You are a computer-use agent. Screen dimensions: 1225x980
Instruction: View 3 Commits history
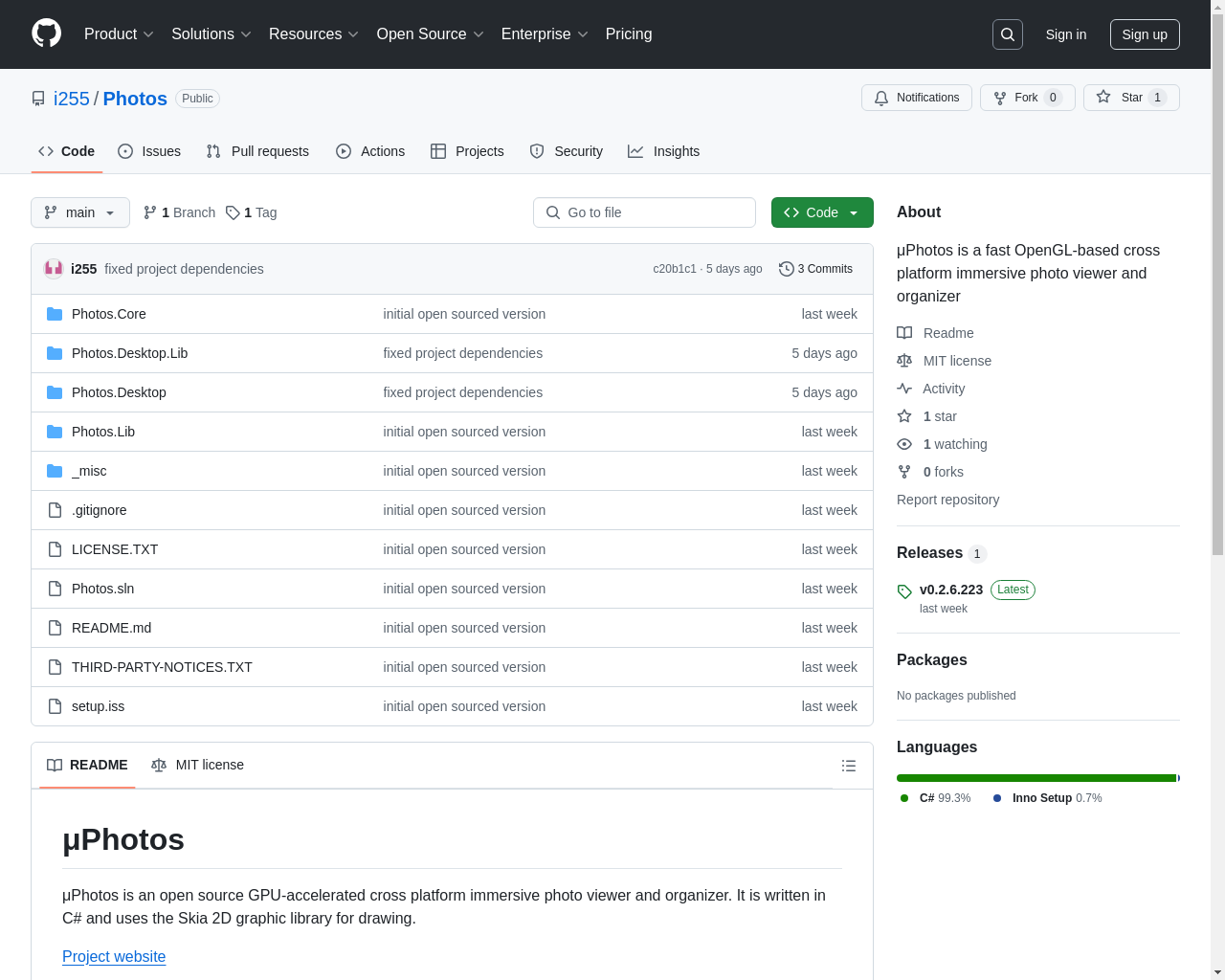(x=816, y=269)
